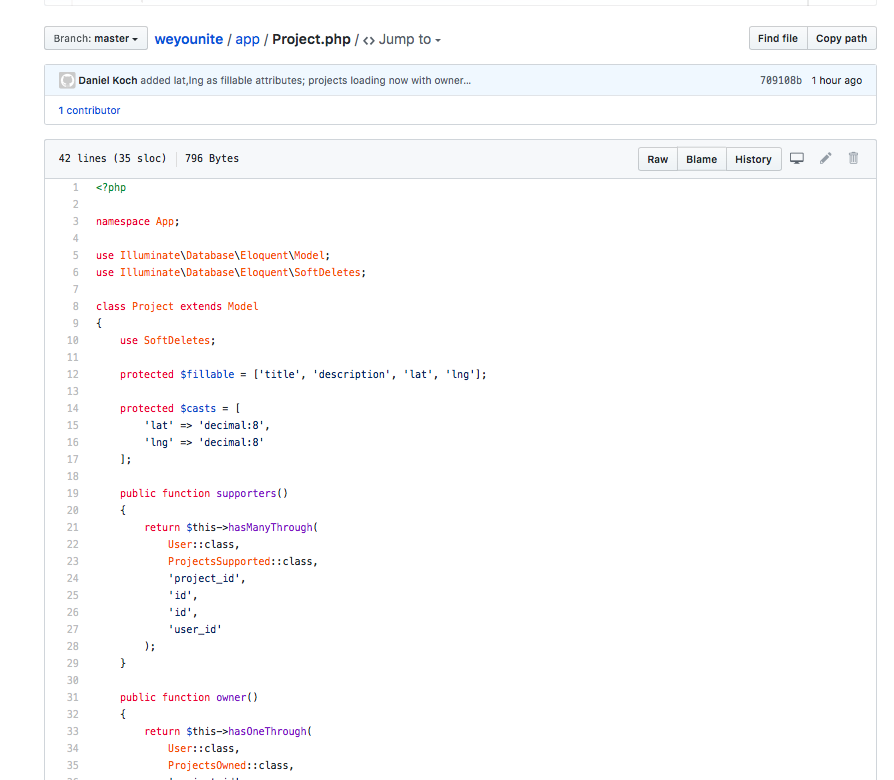Screen dimensions: 894x780
Task: Click the '796 Bytes' file size
Action: coord(212,159)
